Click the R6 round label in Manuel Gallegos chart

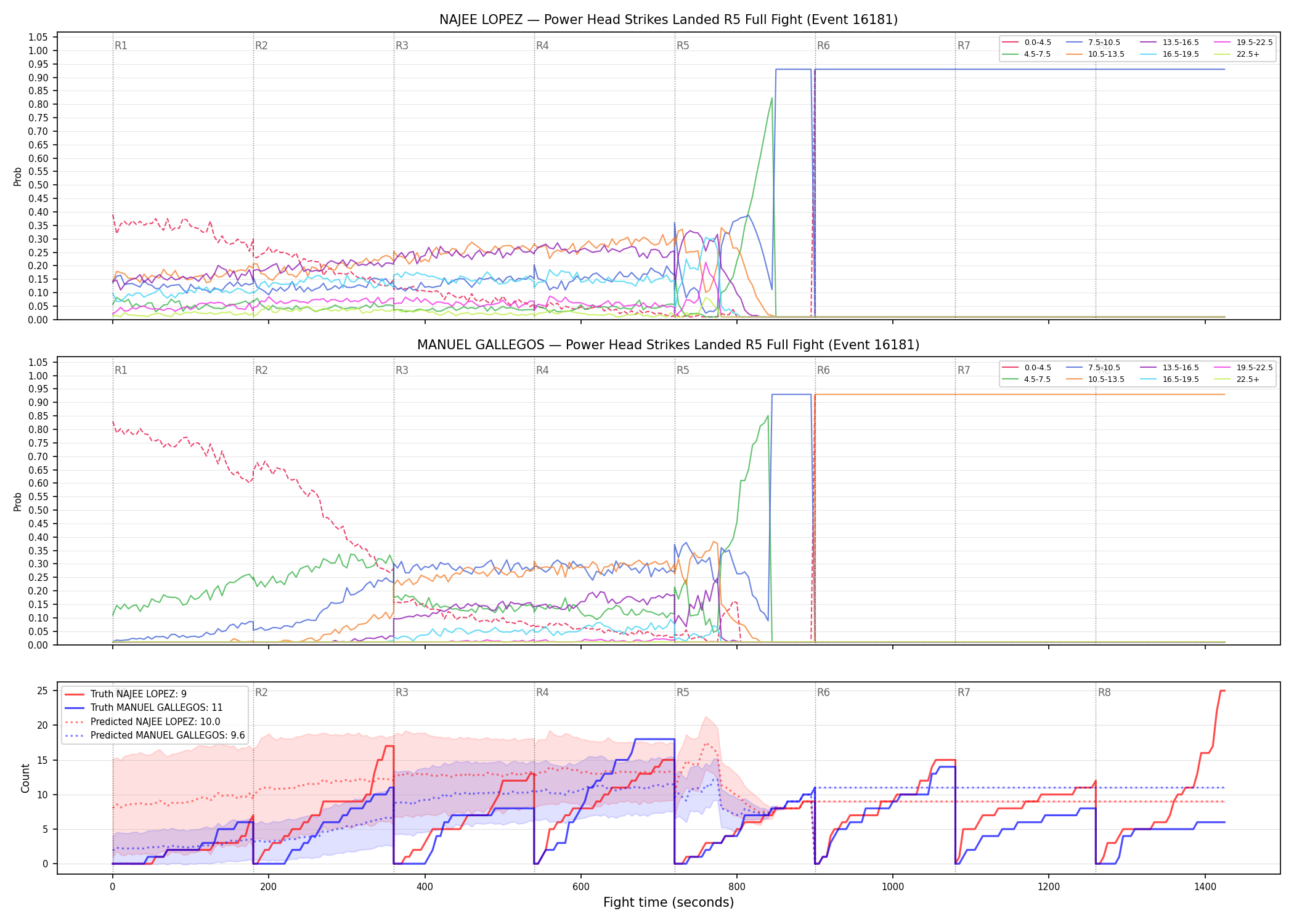(x=823, y=370)
